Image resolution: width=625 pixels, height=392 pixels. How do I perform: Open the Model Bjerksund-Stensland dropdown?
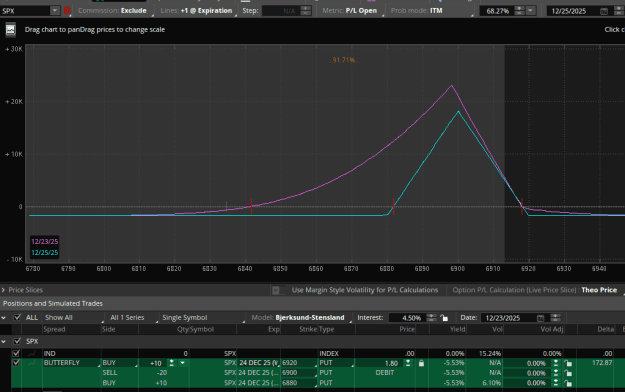click(x=301, y=318)
